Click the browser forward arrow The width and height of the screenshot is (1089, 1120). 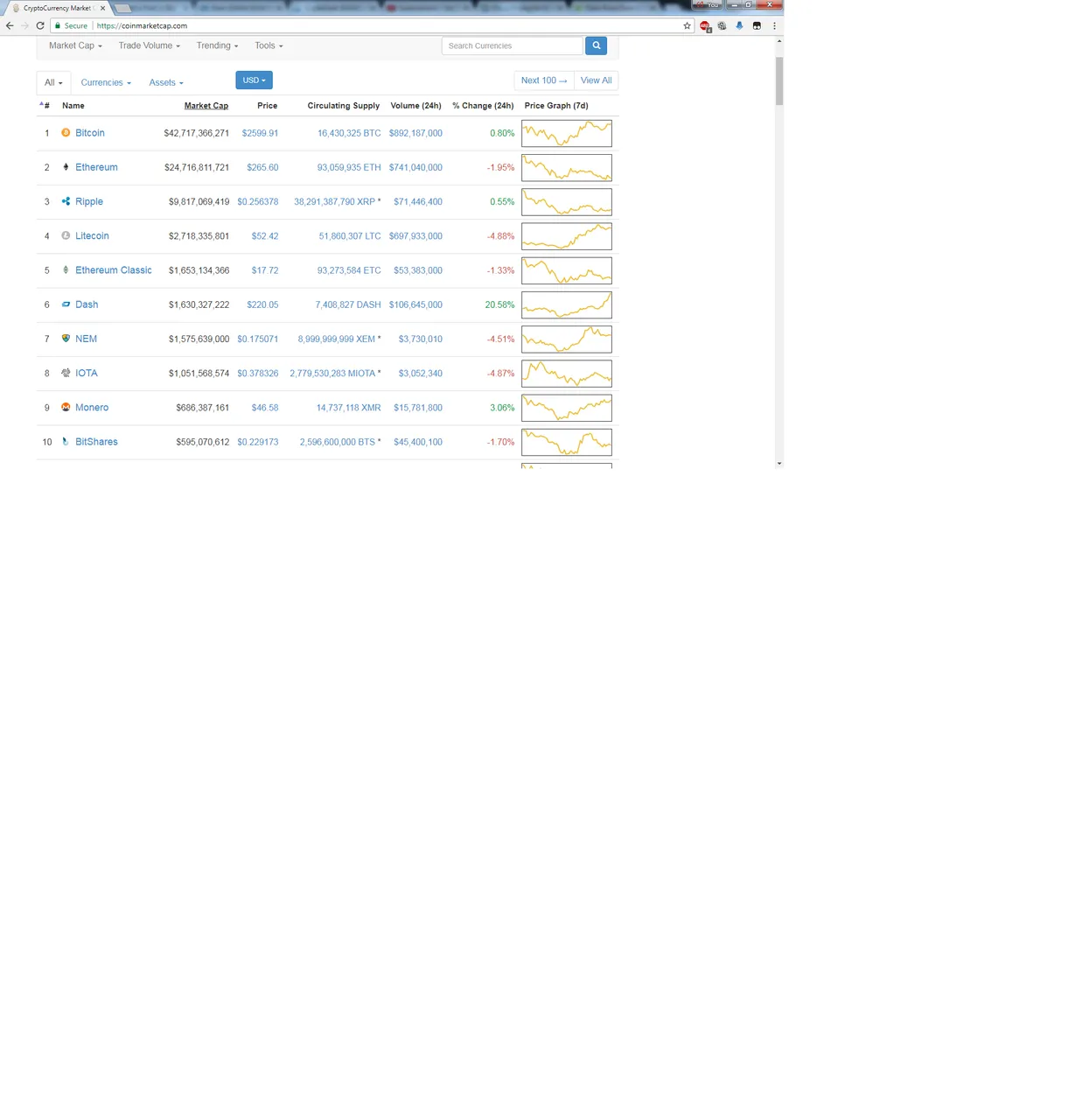(24, 25)
